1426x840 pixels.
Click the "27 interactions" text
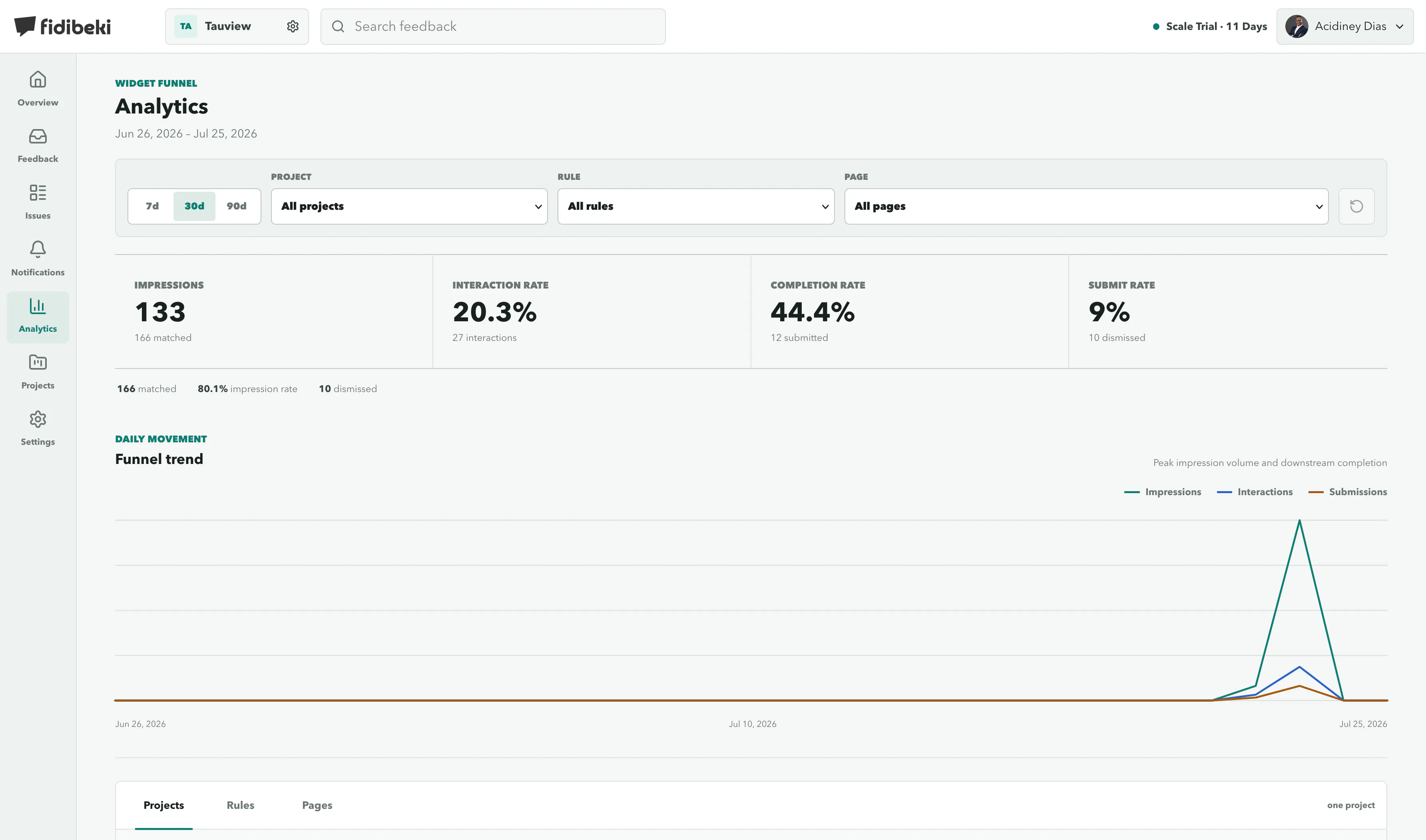tap(484, 337)
